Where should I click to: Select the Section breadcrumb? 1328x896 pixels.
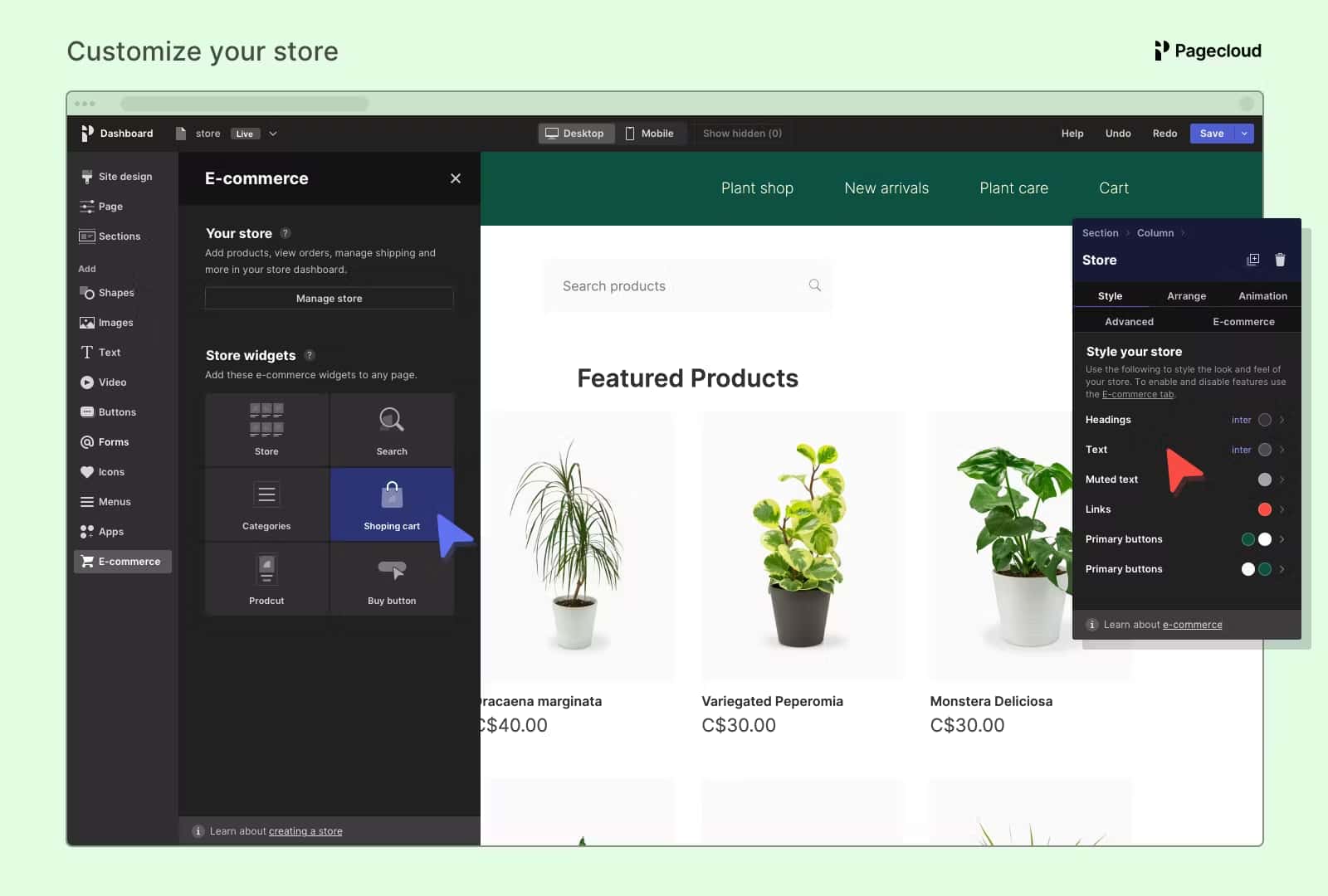tap(1101, 233)
